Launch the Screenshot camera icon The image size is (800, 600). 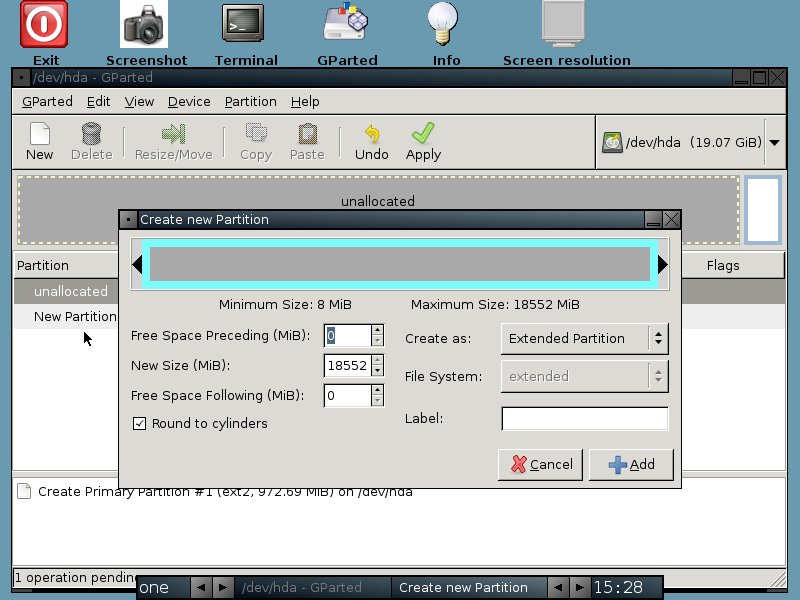coord(144,24)
